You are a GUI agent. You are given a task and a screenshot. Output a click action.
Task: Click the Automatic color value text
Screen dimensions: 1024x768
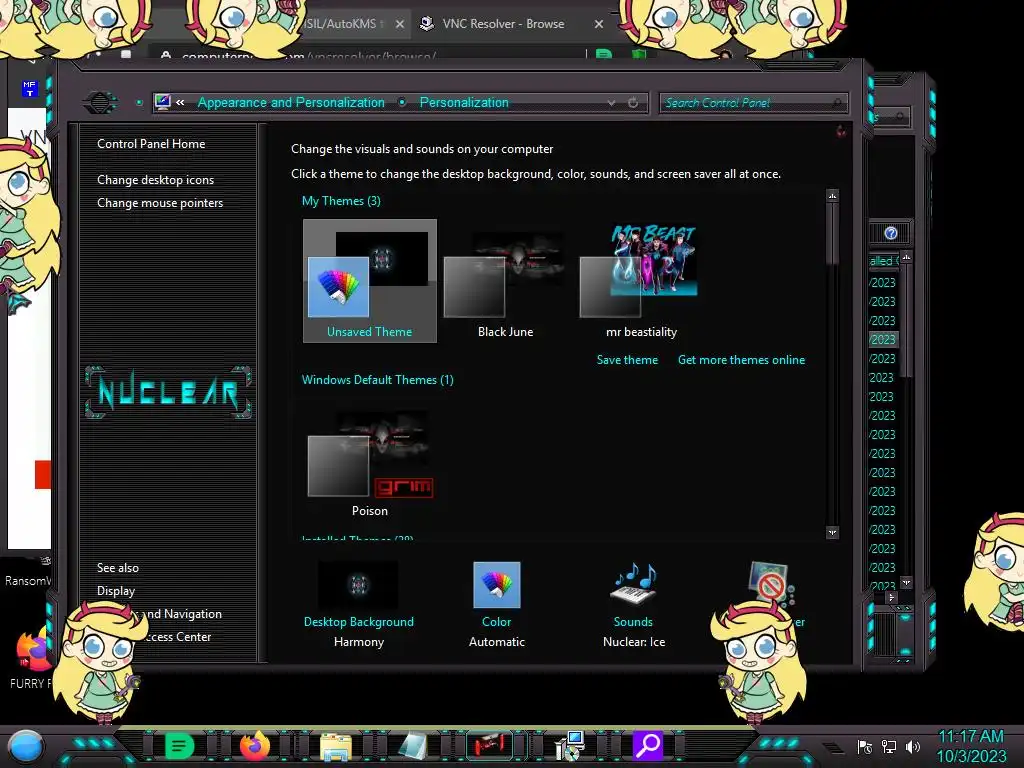(496, 642)
